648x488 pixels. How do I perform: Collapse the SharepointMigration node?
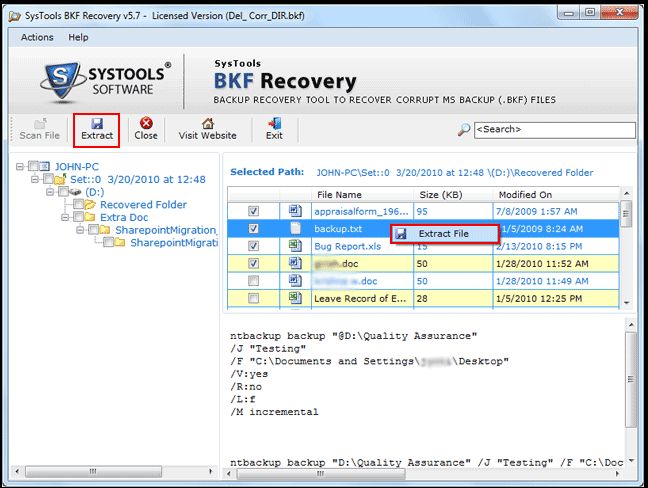coord(80,230)
